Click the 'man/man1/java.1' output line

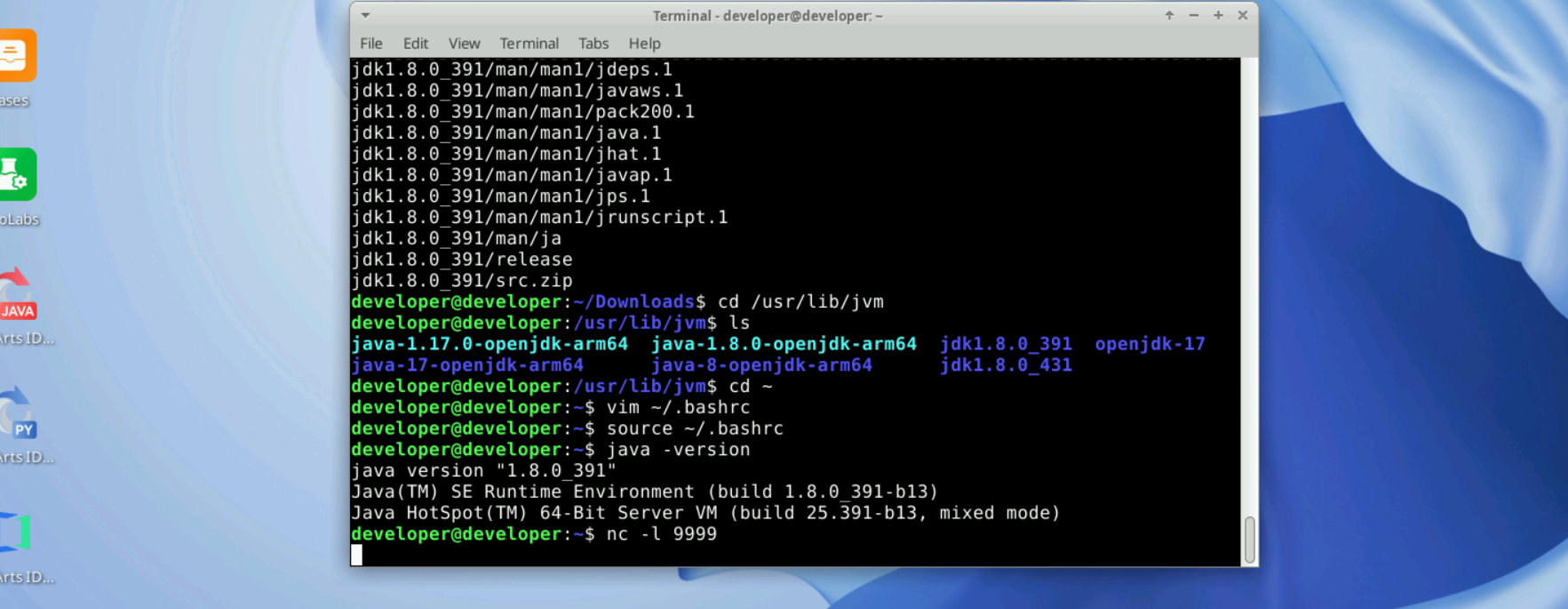click(x=506, y=132)
